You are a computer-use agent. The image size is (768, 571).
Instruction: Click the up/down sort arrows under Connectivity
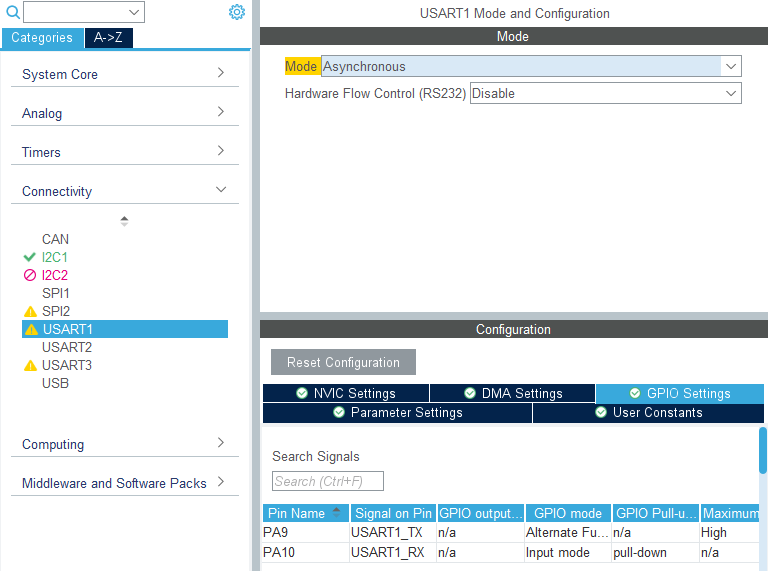click(x=124, y=221)
